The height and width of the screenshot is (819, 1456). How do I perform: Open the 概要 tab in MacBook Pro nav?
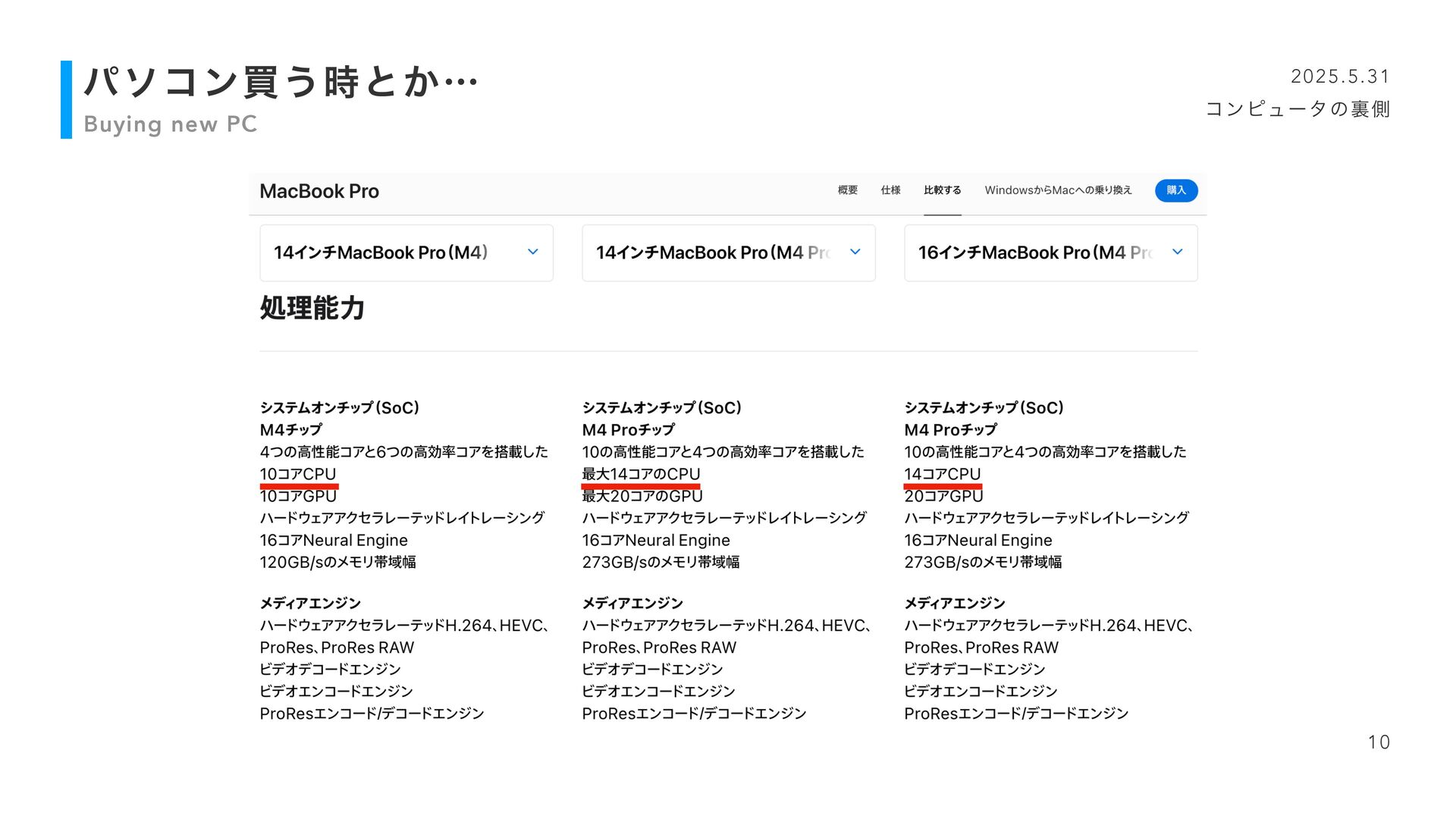click(847, 190)
